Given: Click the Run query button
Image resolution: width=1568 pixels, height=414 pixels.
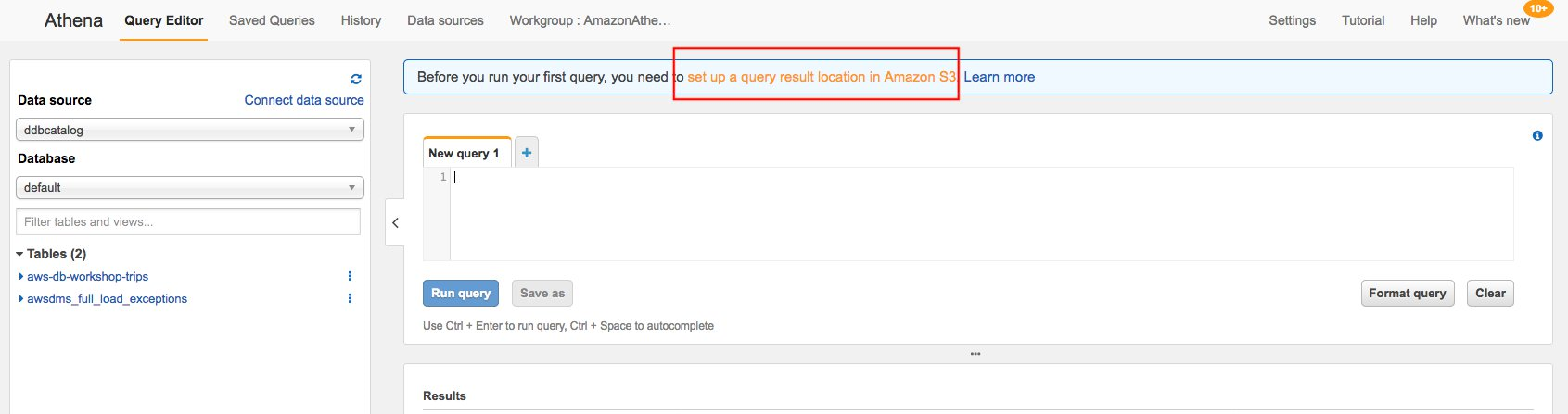Looking at the screenshot, I should click(461, 293).
